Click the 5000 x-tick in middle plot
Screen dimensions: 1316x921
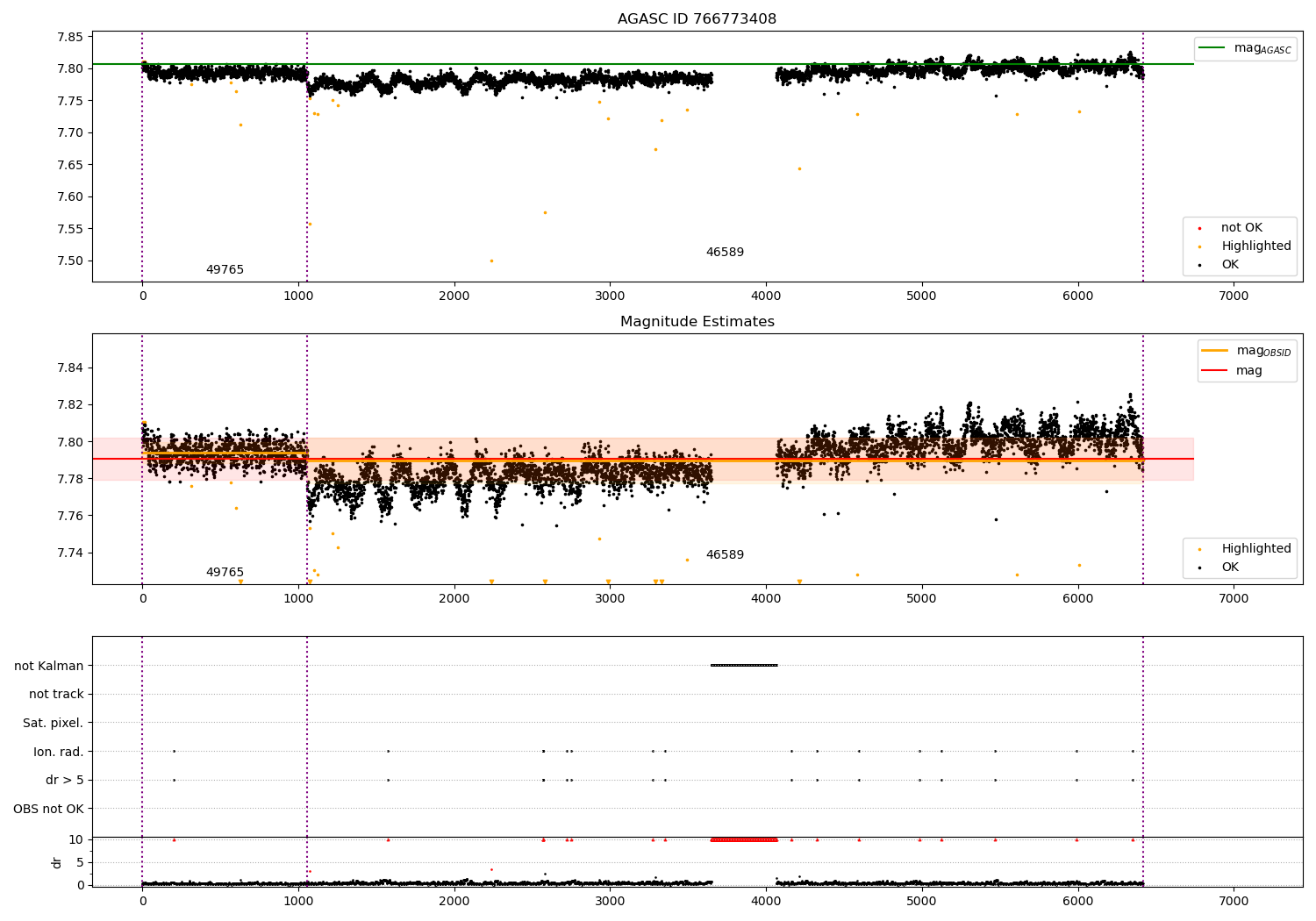click(x=922, y=599)
